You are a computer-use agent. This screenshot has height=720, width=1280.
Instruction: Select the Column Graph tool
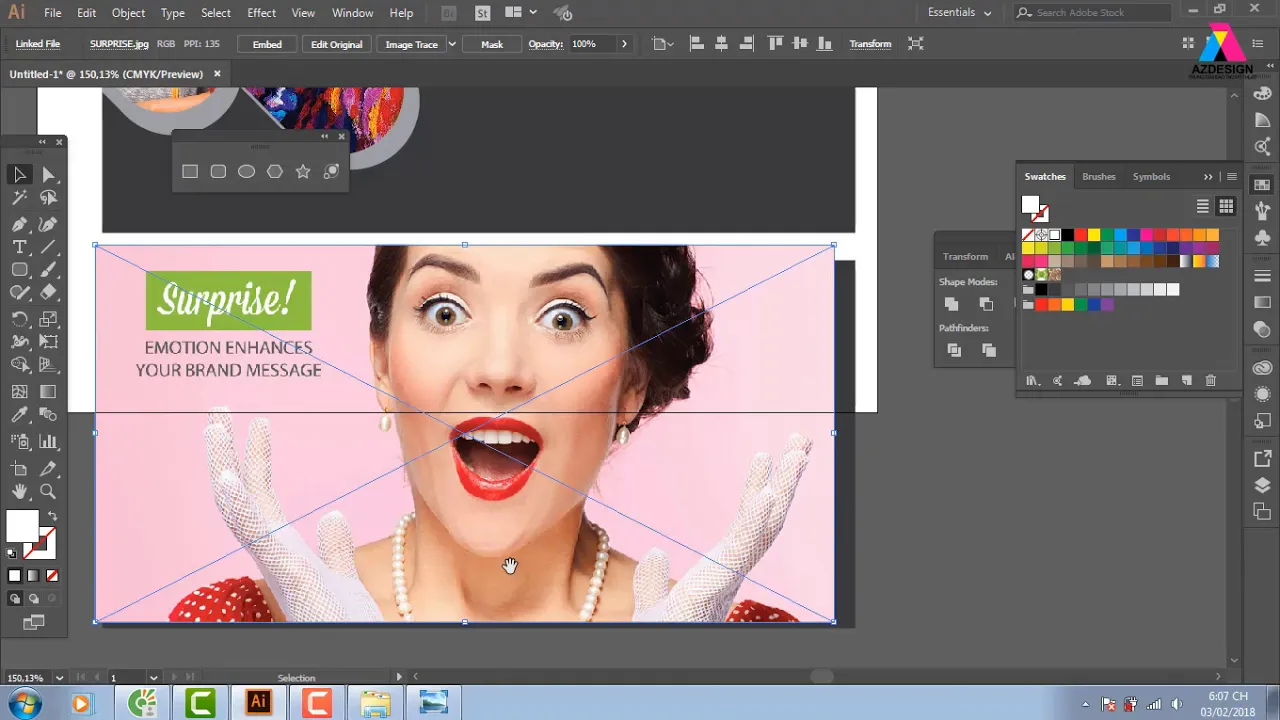click(x=48, y=441)
